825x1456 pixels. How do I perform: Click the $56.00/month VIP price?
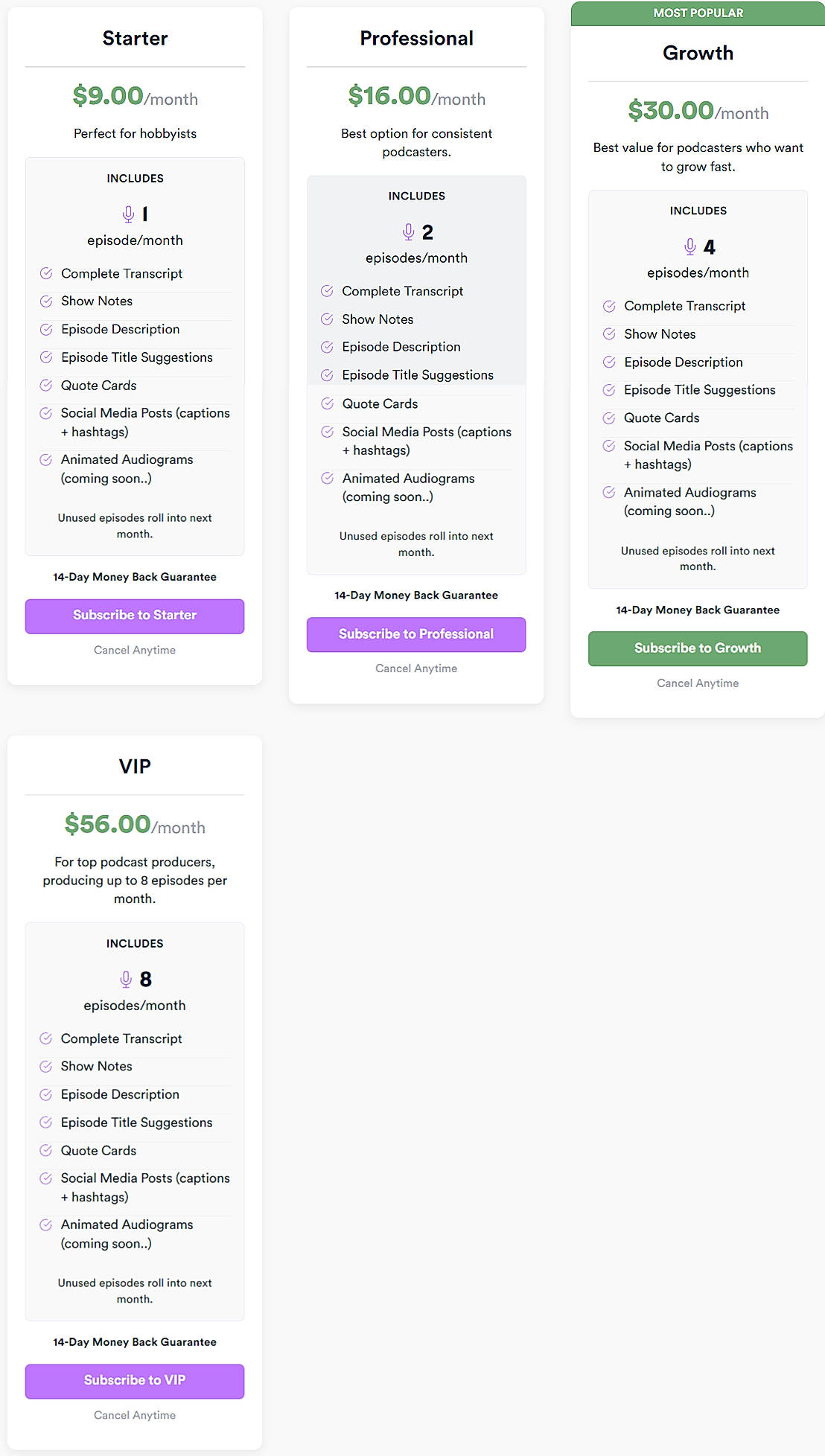pyautogui.click(x=135, y=825)
